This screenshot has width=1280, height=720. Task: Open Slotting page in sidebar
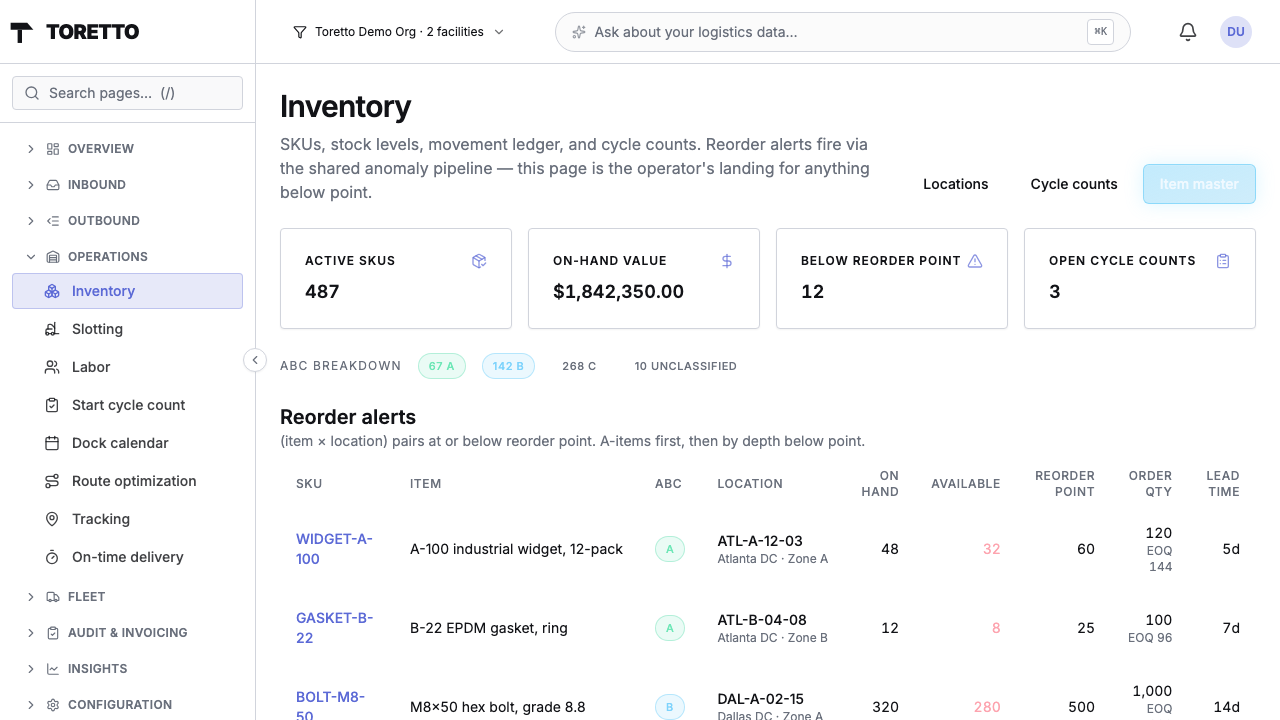[x=127, y=329]
